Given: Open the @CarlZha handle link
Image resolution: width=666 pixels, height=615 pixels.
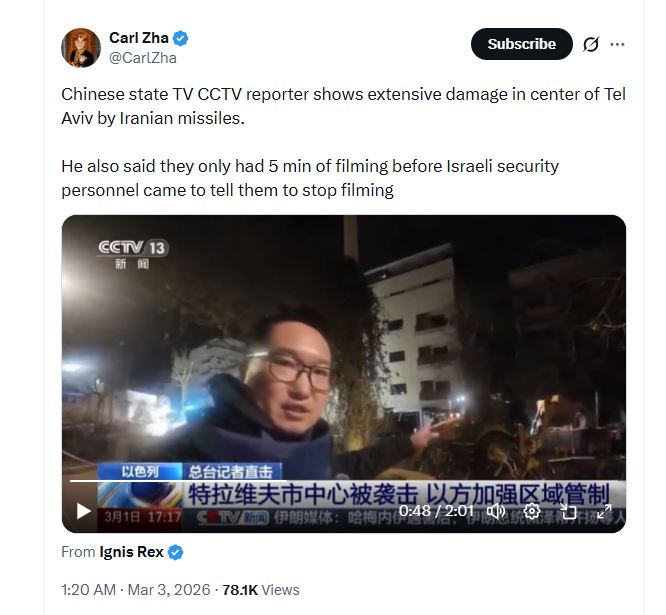Looking at the screenshot, I should [143, 58].
